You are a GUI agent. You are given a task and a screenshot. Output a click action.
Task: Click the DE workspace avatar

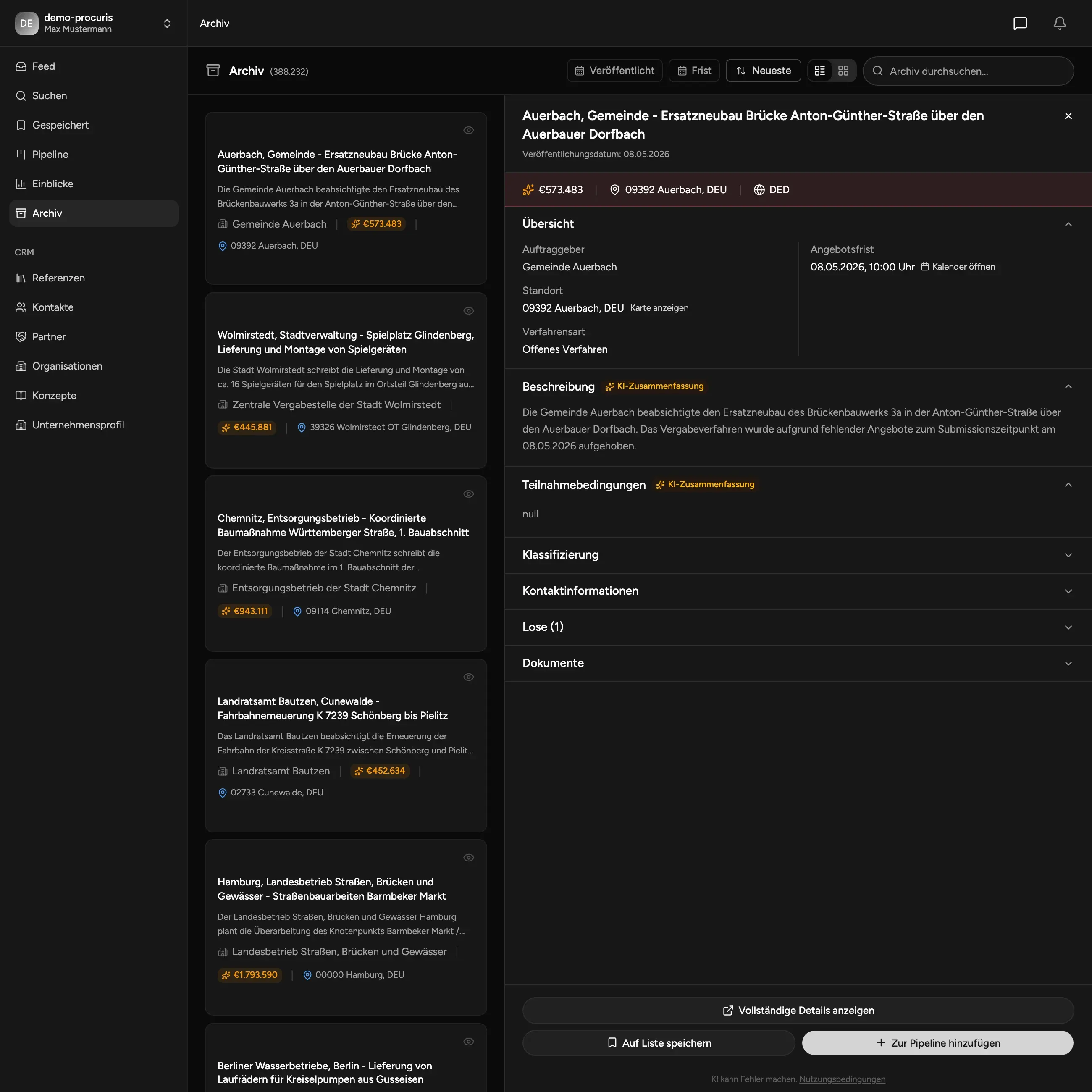(x=26, y=23)
